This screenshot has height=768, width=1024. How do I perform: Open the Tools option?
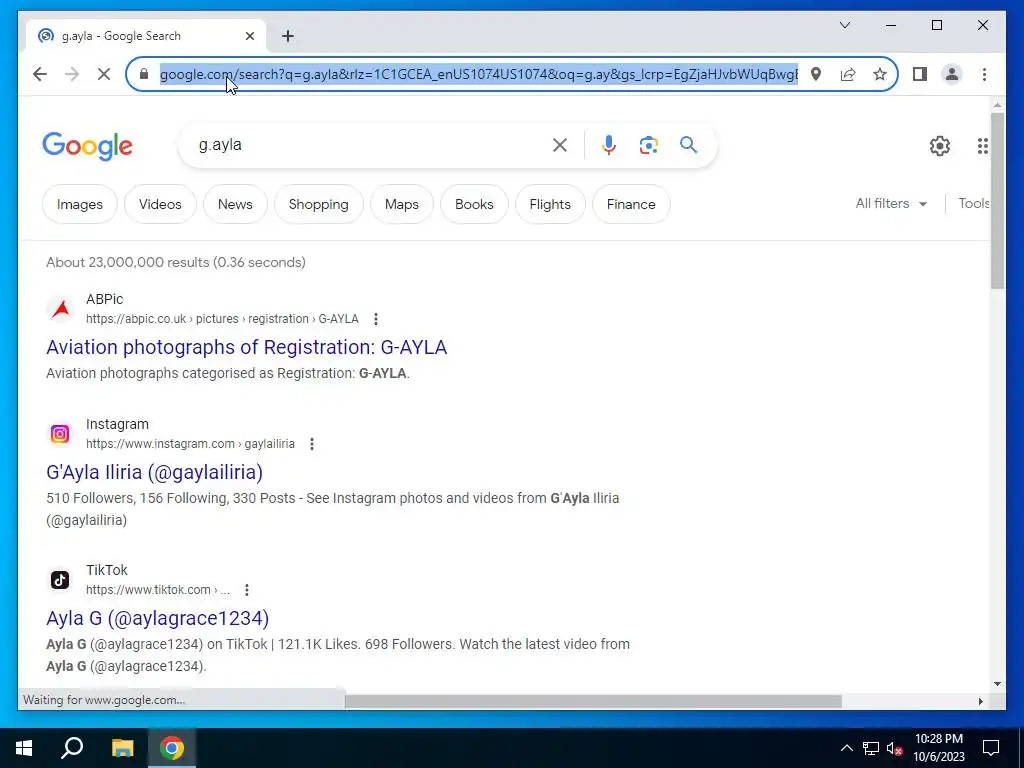tap(973, 204)
